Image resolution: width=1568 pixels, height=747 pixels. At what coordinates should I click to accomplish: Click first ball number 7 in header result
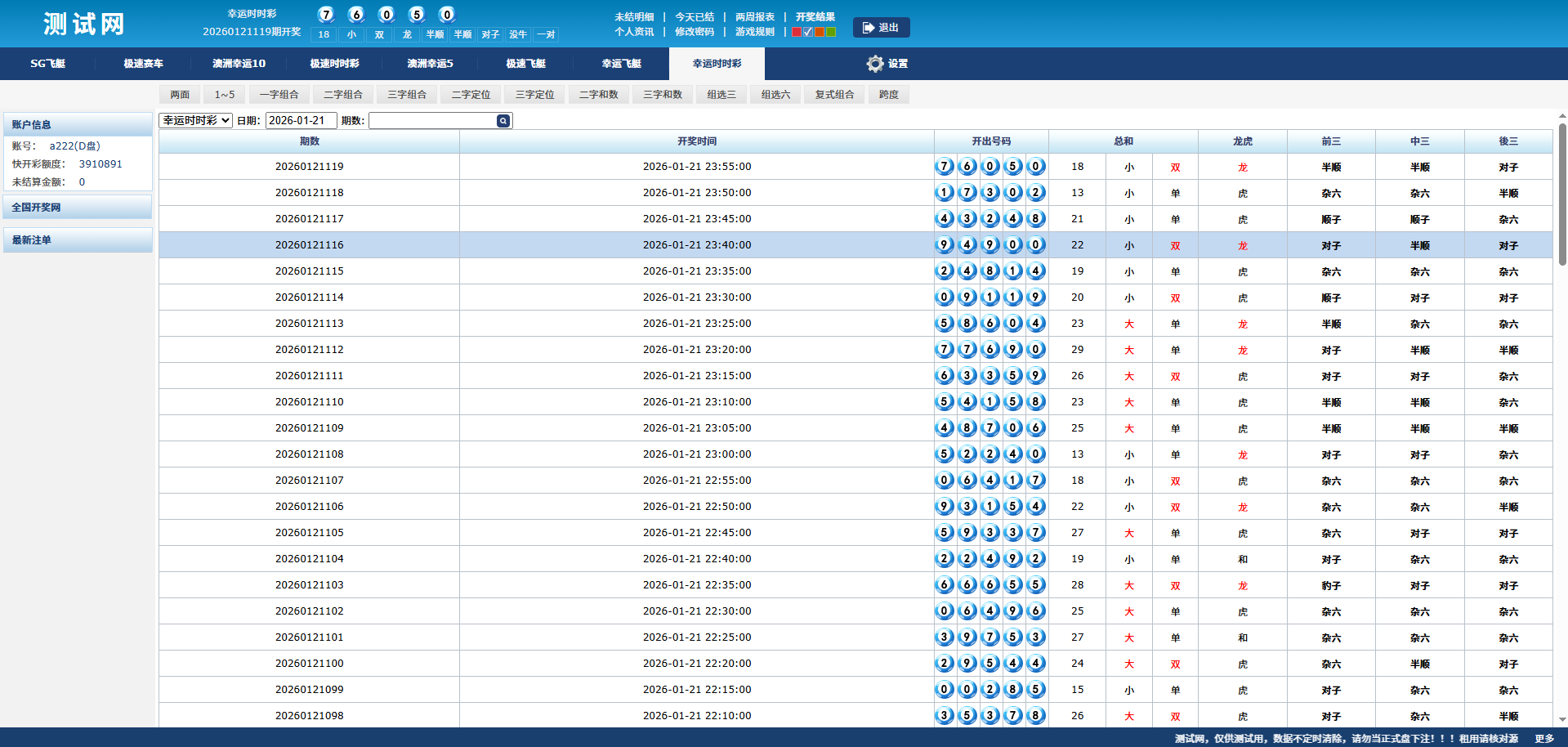tap(326, 15)
